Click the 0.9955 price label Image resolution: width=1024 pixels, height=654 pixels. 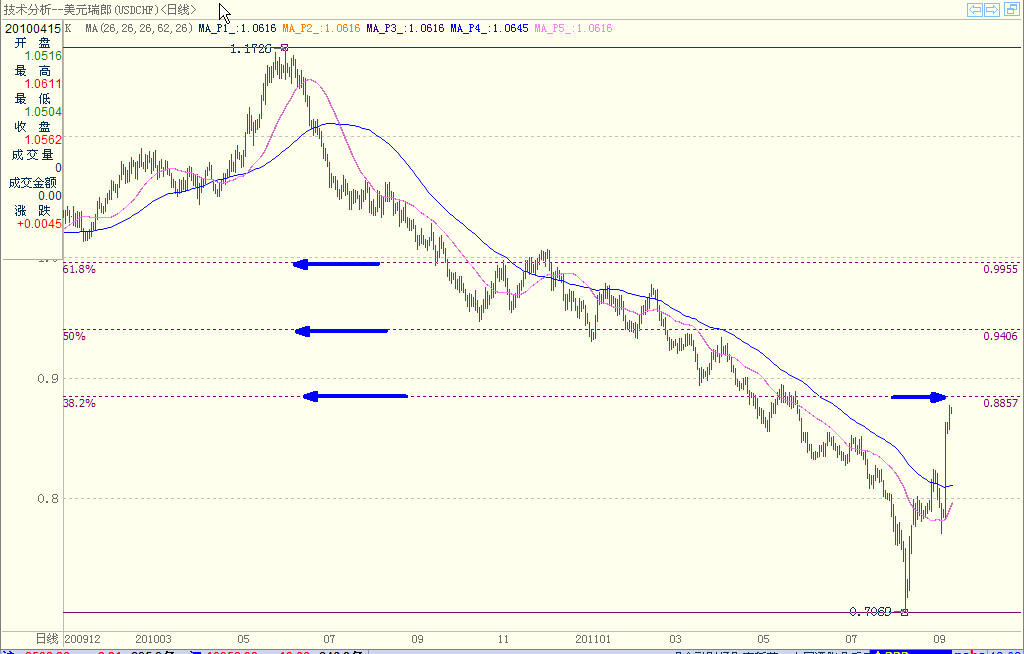[x=1000, y=269]
